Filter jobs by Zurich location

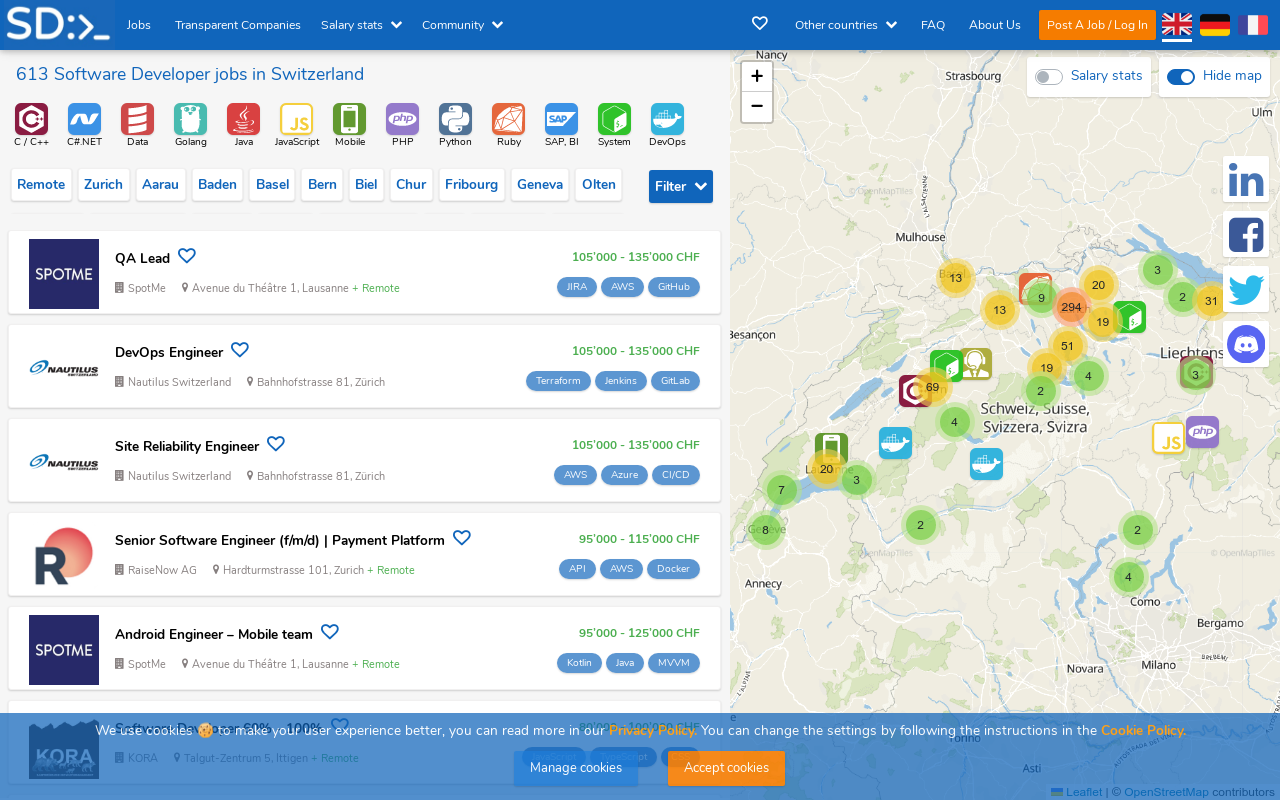tap(104, 185)
